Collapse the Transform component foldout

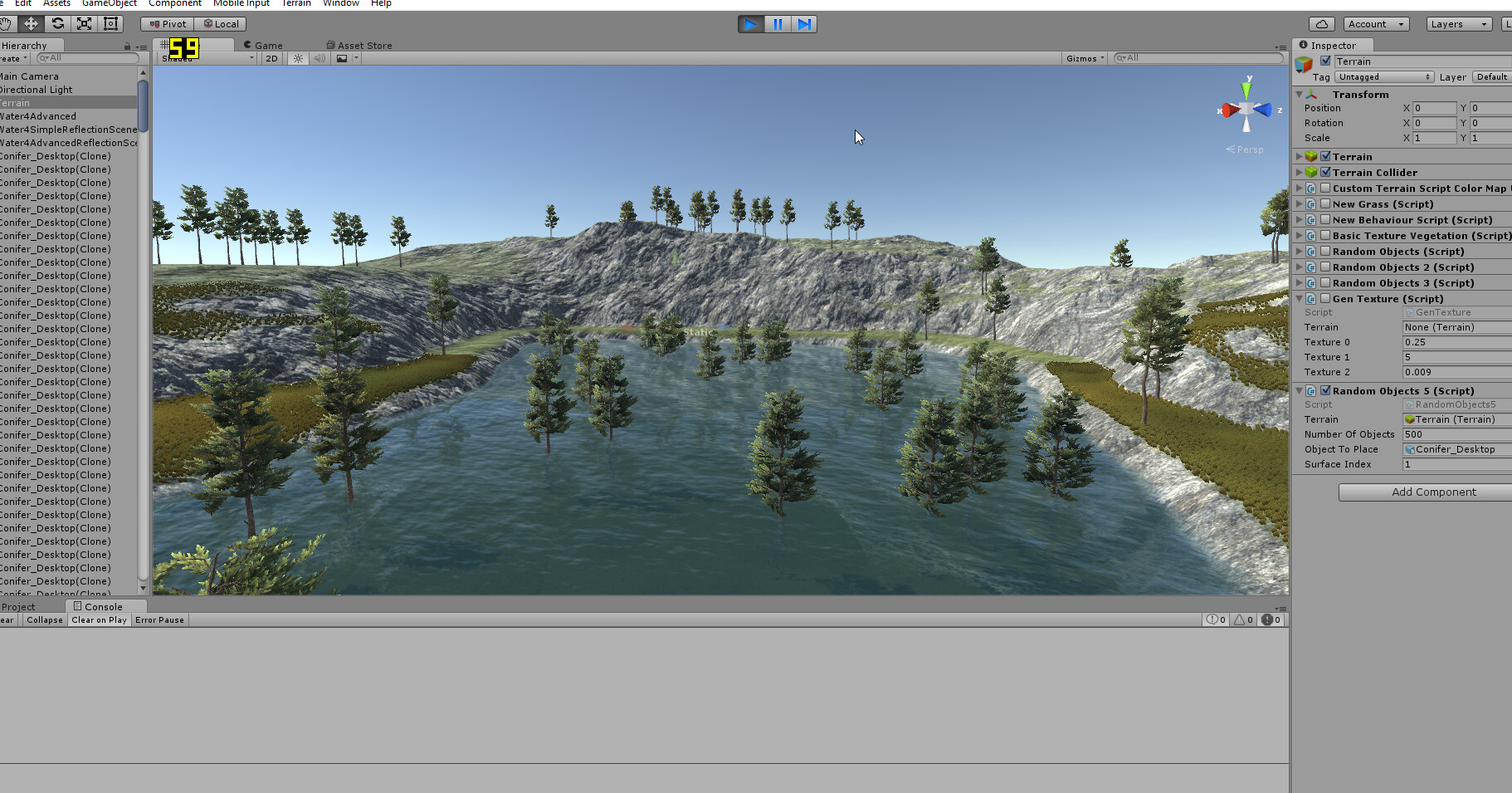coord(1300,94)
